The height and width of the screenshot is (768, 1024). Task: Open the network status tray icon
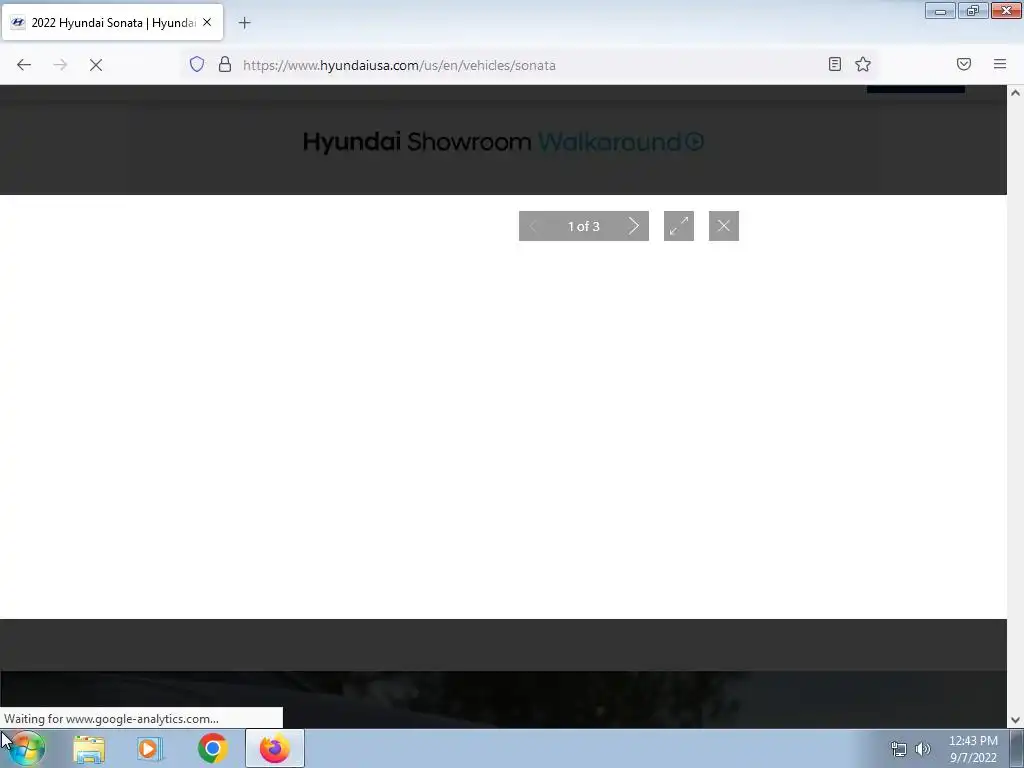coord(899,749)
